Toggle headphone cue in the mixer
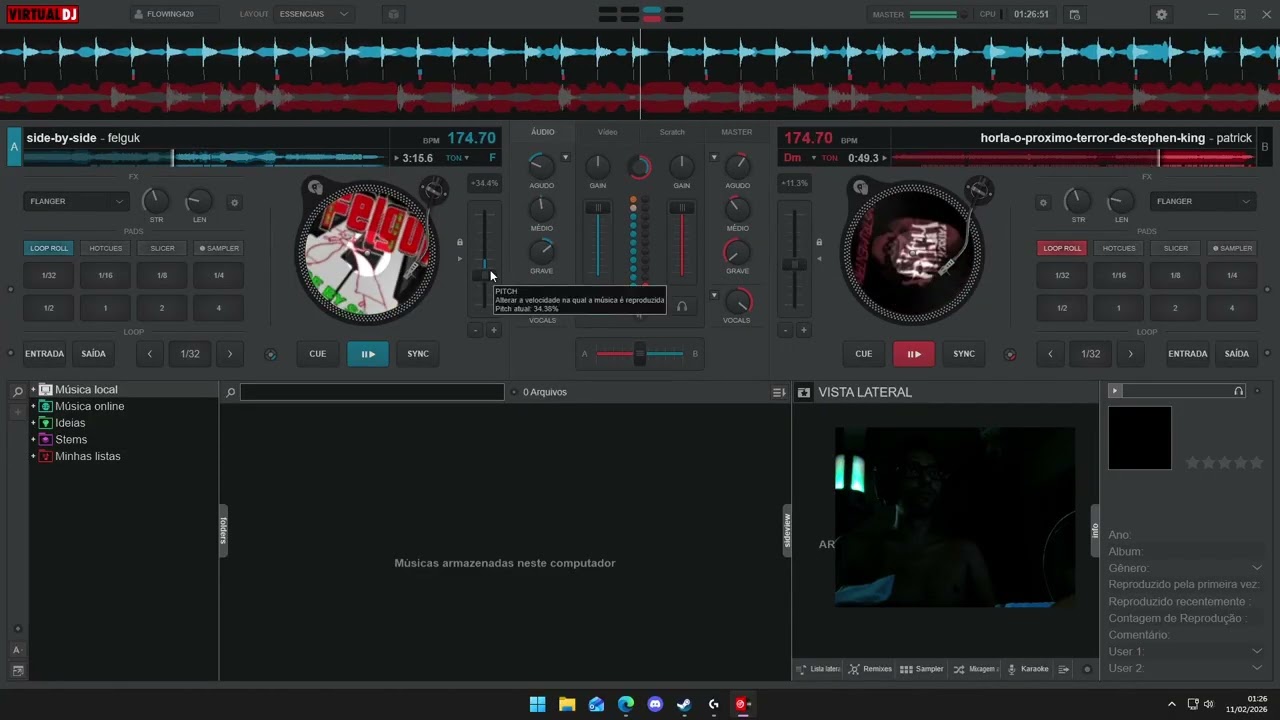The height and width of the screenshot is (720, 1280). 682,306
